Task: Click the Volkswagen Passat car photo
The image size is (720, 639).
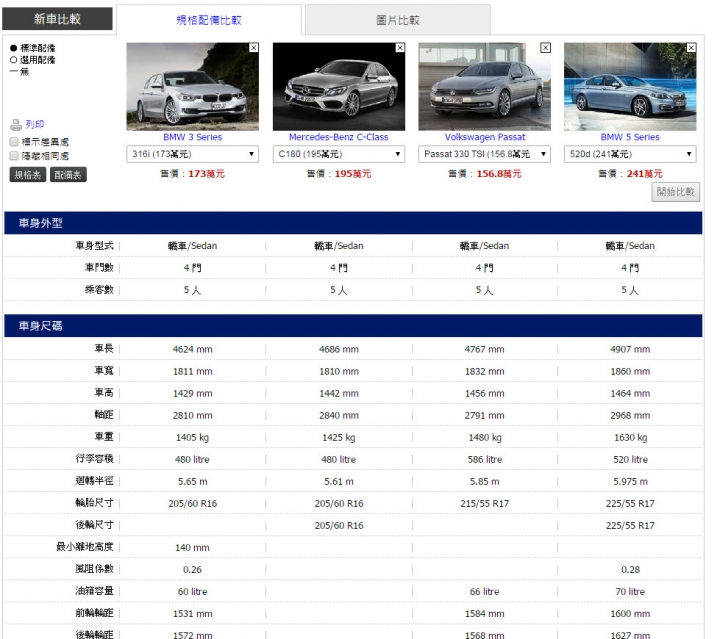Action: 484,87
